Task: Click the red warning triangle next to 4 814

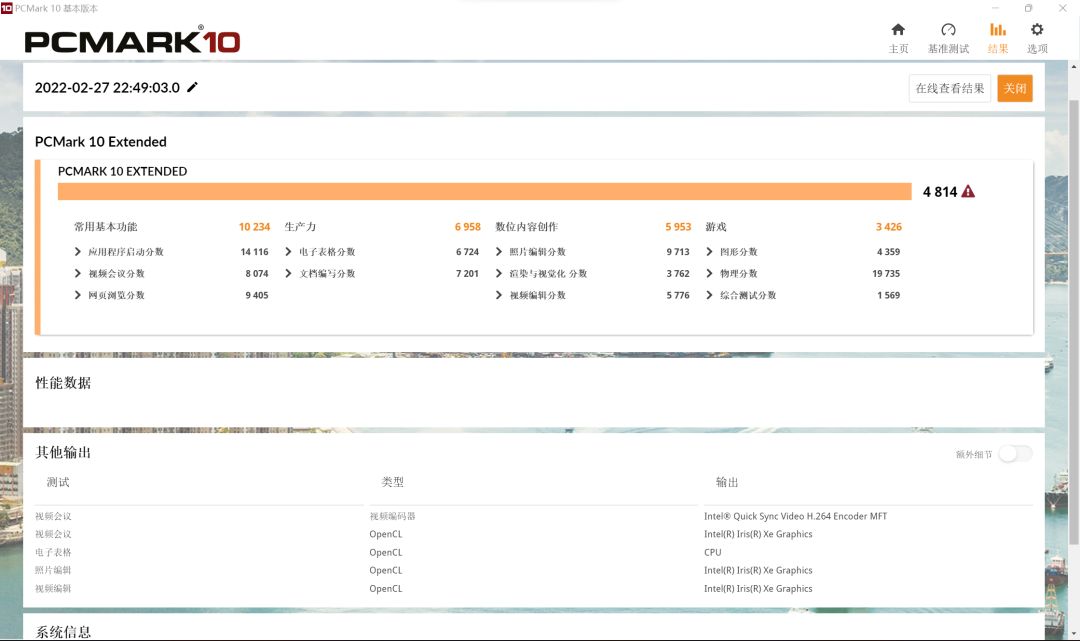Action: point(968,191)
